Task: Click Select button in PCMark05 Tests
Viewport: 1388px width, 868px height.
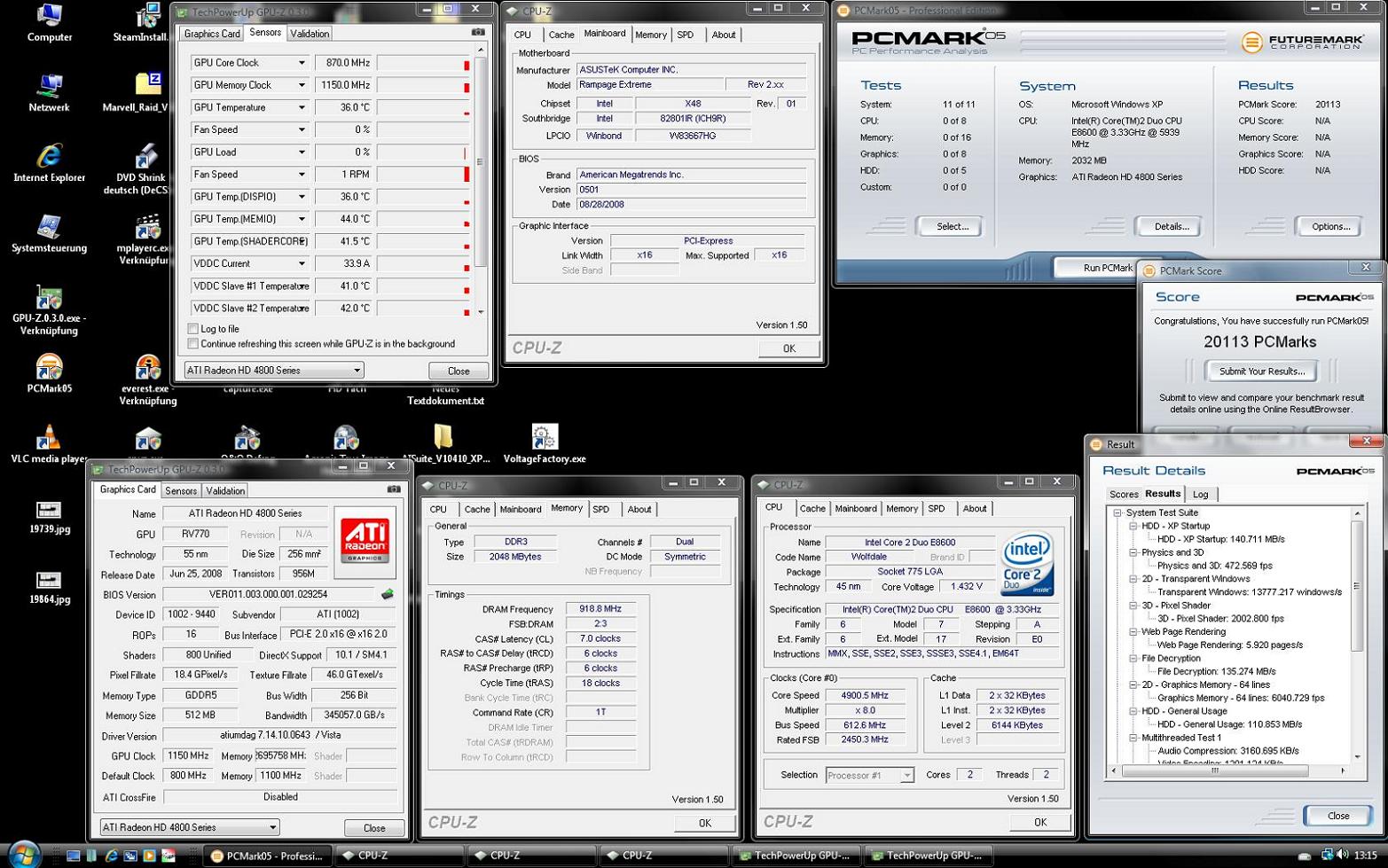Action: pyautogui.click(x=952, y=227)
